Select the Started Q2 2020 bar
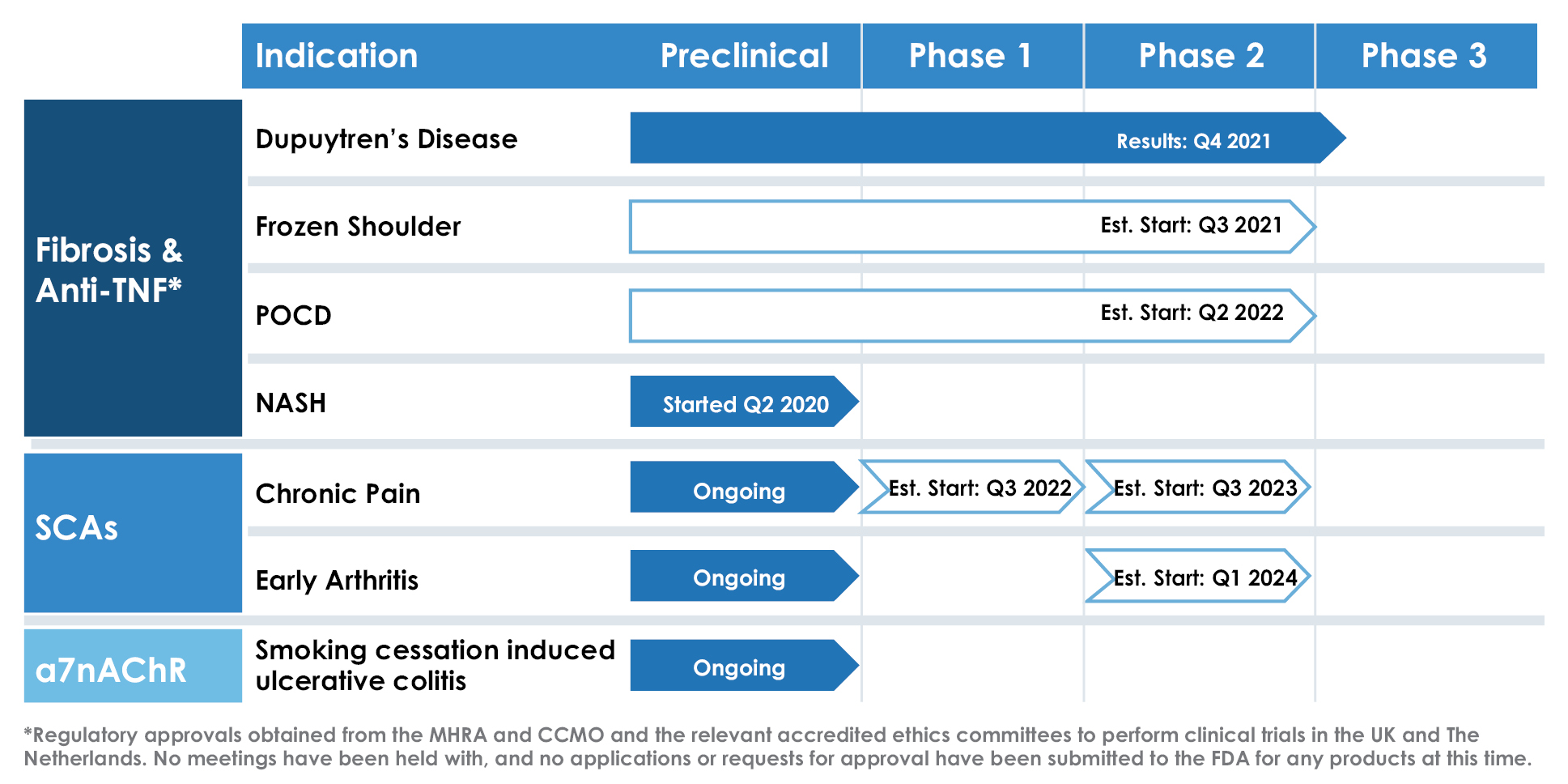The height and width of the screenshot is (784, 1568). pyautogui.click(x=742, y=402)
